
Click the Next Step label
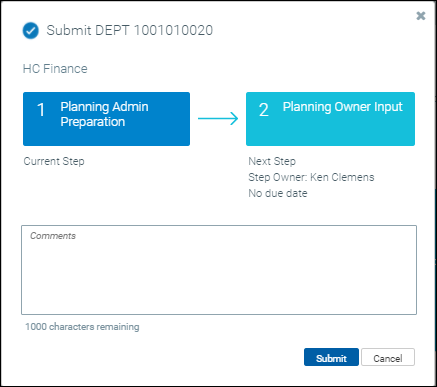(272, 161)
